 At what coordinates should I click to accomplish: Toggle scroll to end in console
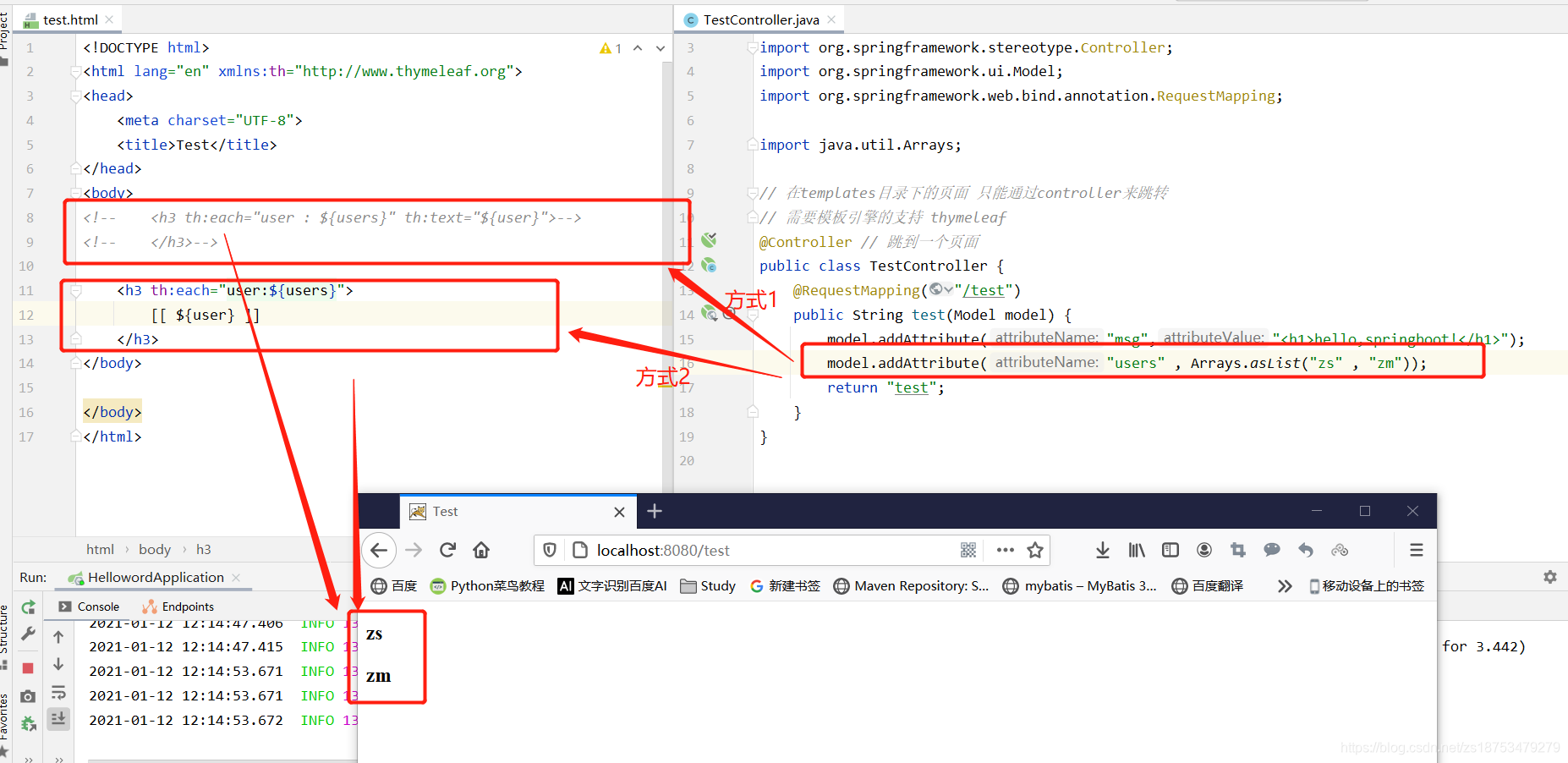point(58,719)
